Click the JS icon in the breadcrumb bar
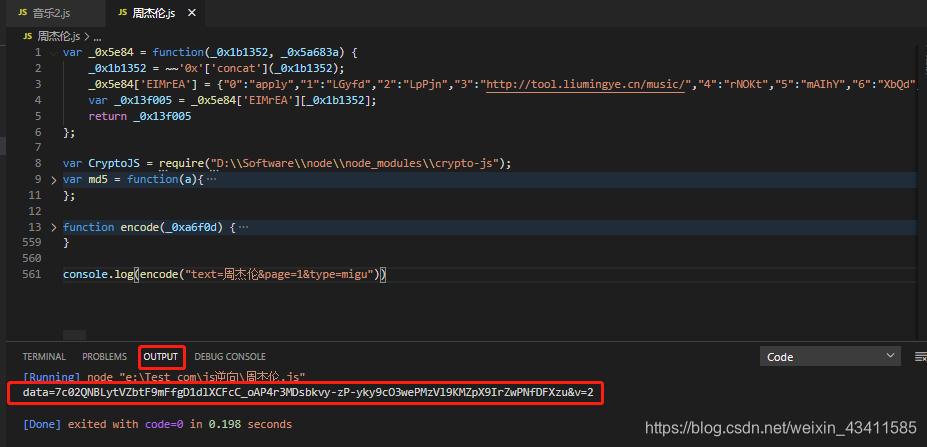927x447 pixels. 28,36
